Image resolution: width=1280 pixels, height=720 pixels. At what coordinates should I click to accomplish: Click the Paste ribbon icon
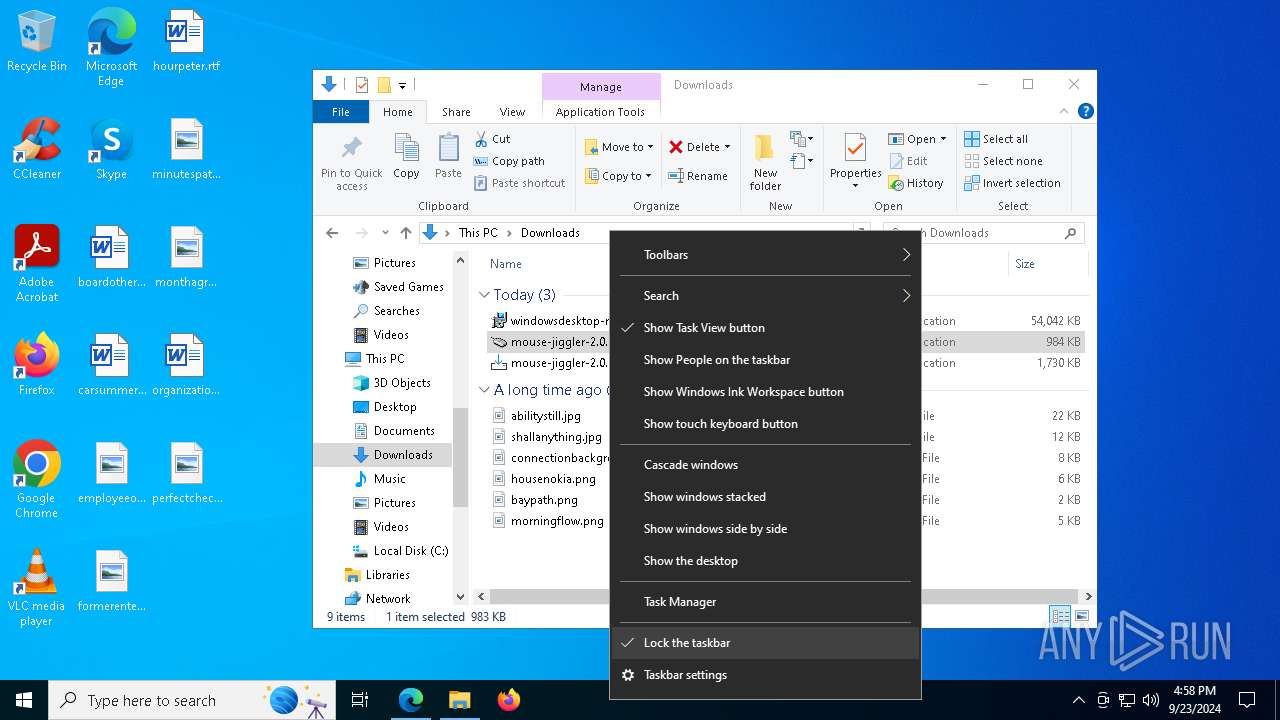448,157
